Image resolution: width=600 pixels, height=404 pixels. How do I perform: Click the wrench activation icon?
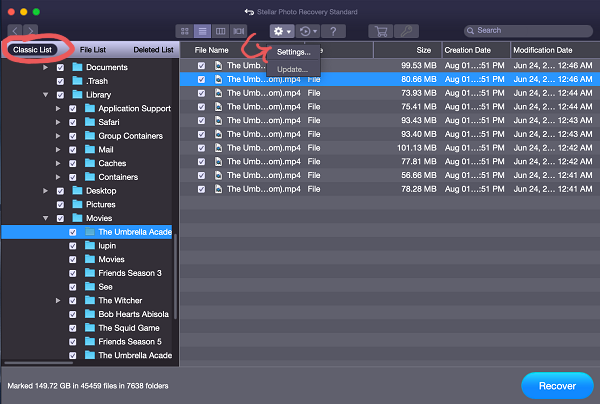tap(406, 31)
